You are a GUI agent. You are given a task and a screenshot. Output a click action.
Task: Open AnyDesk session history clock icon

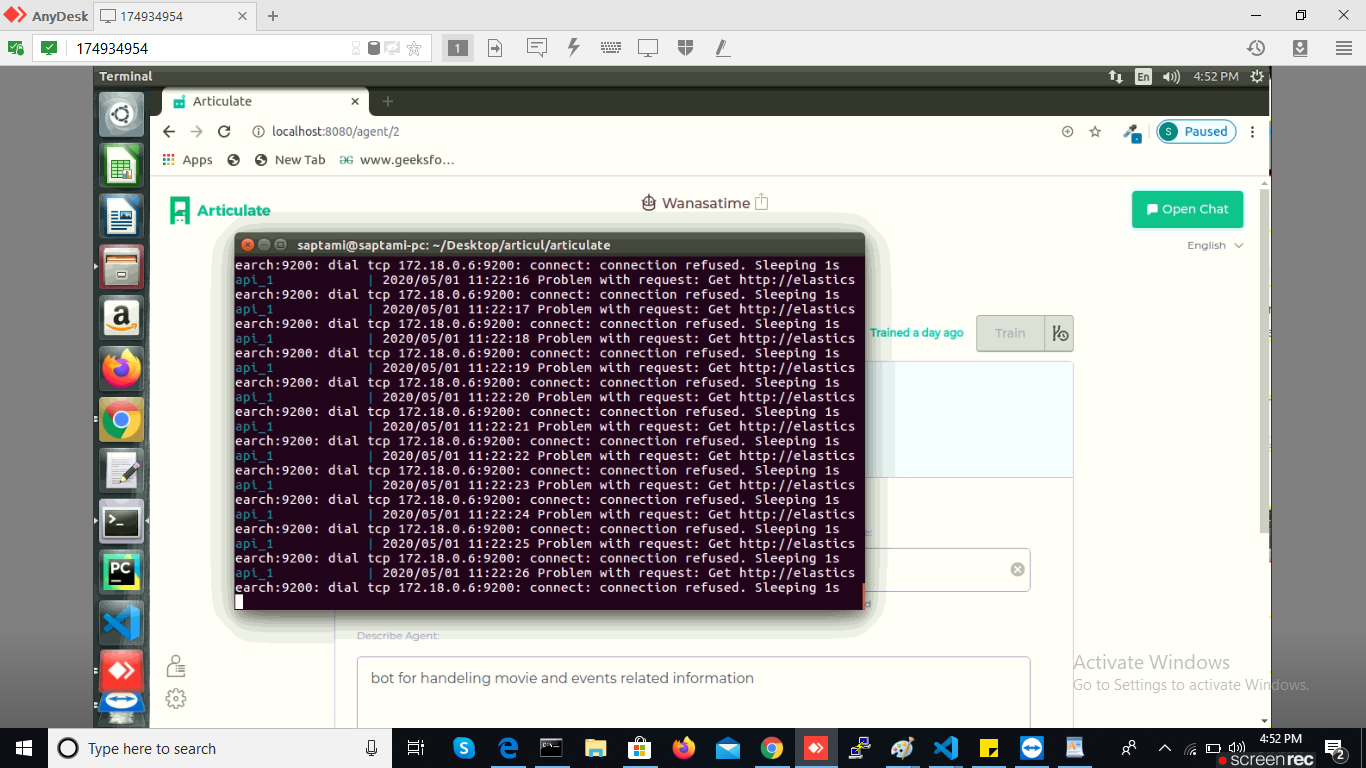[x=1256, y=48]
